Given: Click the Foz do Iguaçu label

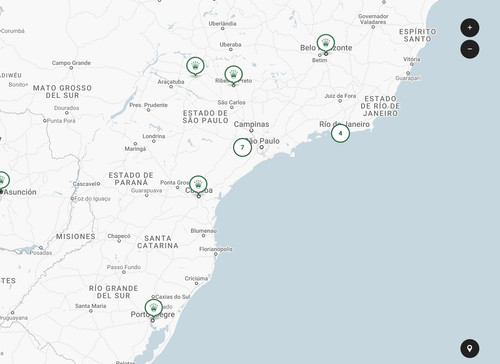Looking at the screenshot, I should click(x=92, y=199).
